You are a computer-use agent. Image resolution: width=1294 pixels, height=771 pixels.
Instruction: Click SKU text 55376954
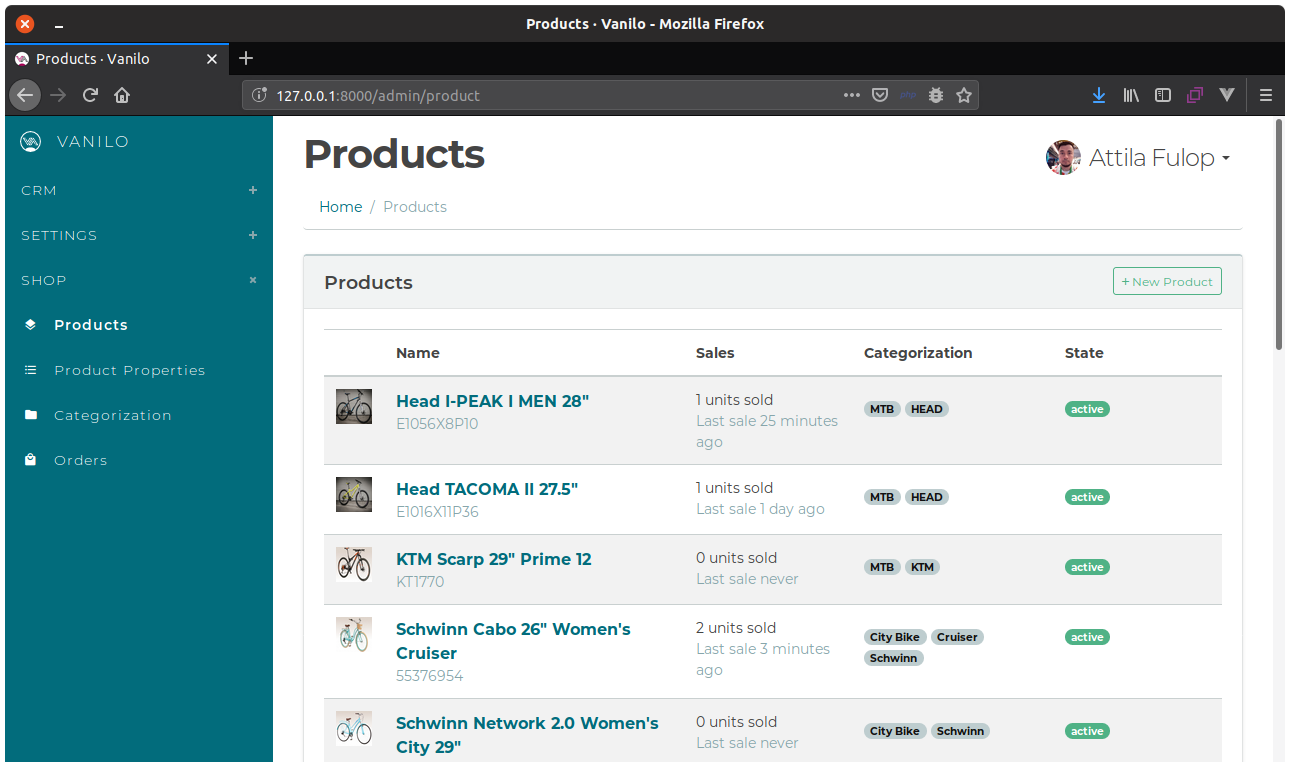tap(430, 676)
